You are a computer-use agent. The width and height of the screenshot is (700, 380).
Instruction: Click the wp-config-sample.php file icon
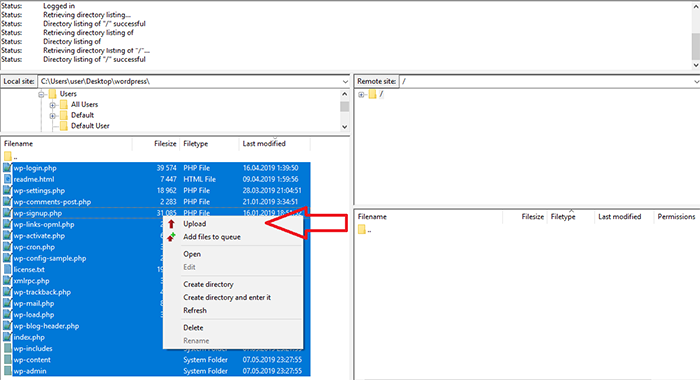(x=7, y=258)
